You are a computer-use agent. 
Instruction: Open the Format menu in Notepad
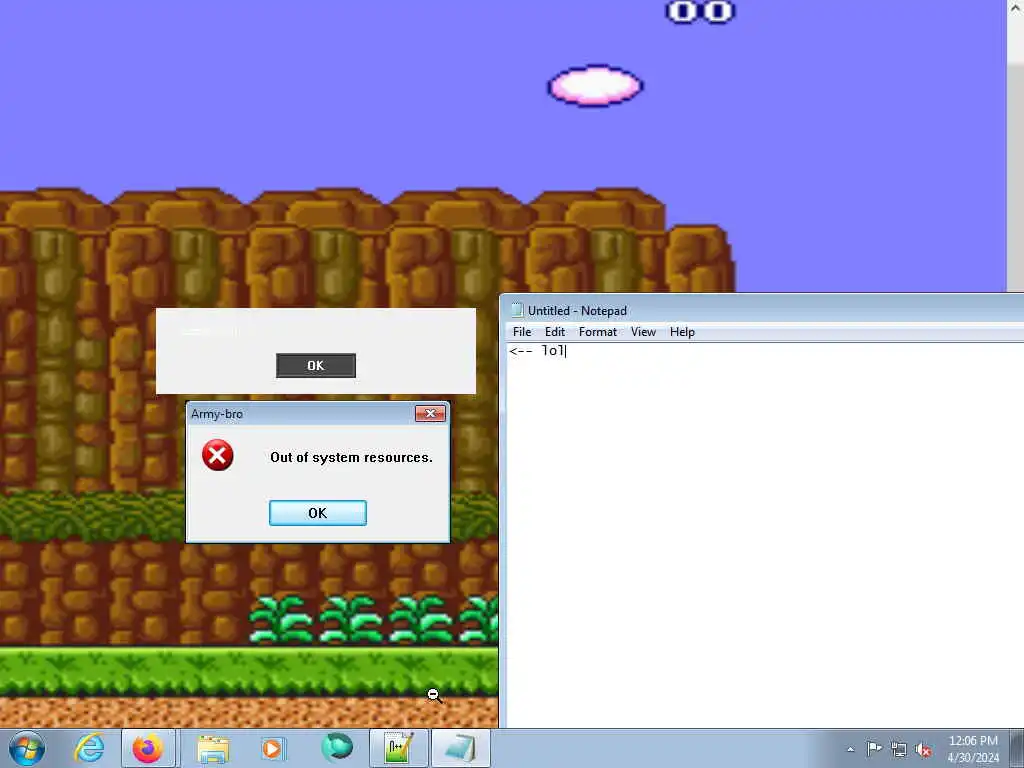[598, 332]
